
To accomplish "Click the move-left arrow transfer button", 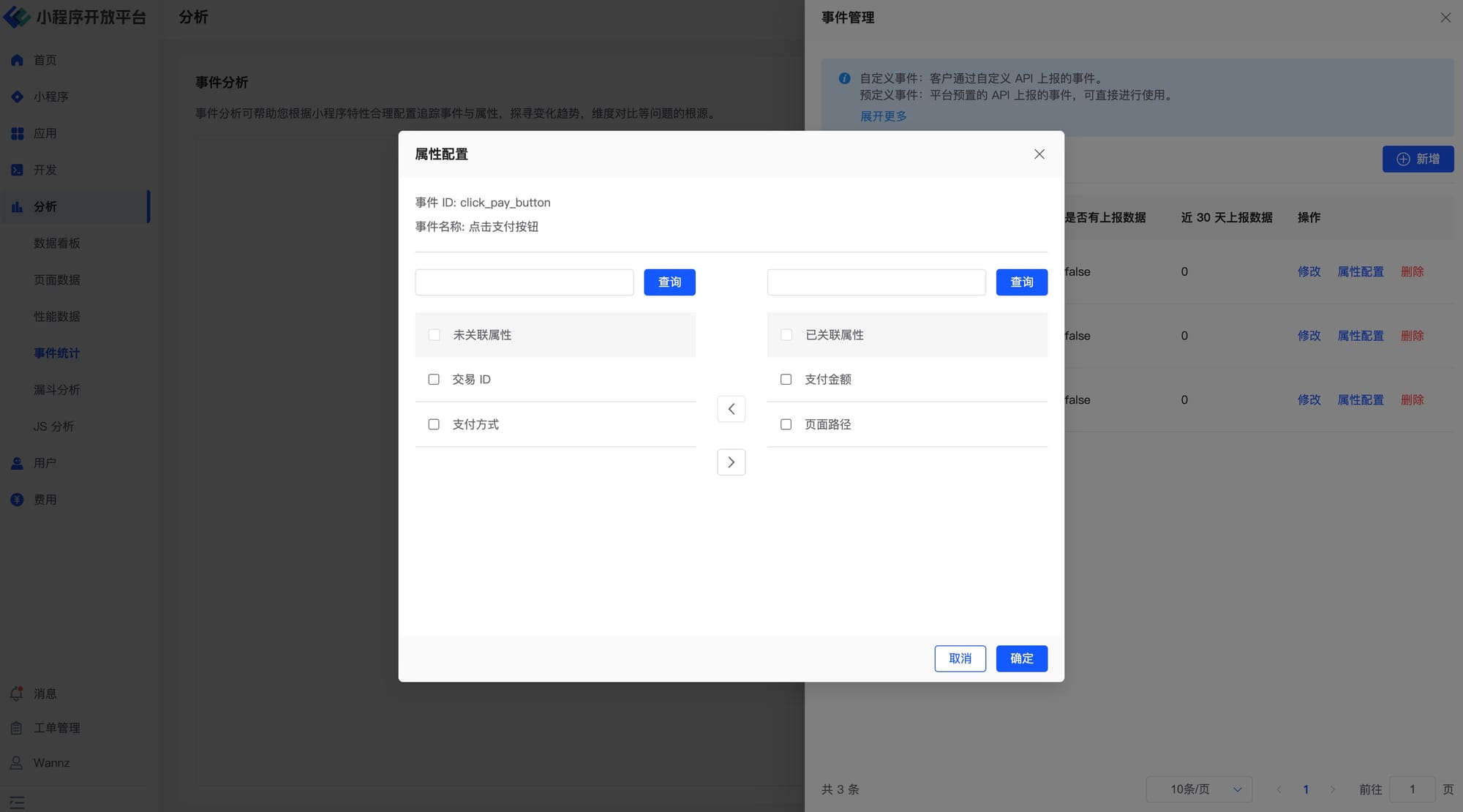I will pos(731,409).
